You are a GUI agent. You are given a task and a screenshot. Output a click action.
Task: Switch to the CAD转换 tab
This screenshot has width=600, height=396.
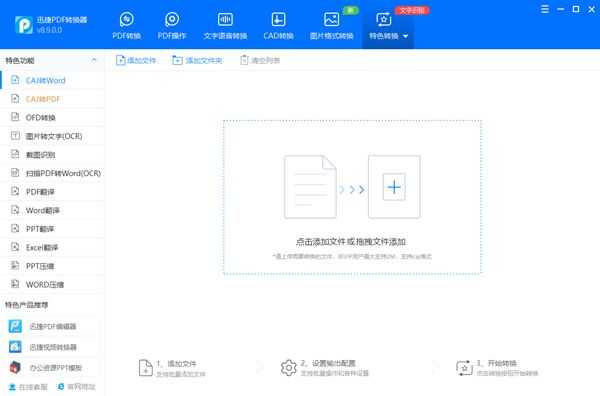click(x=278, y=26)
